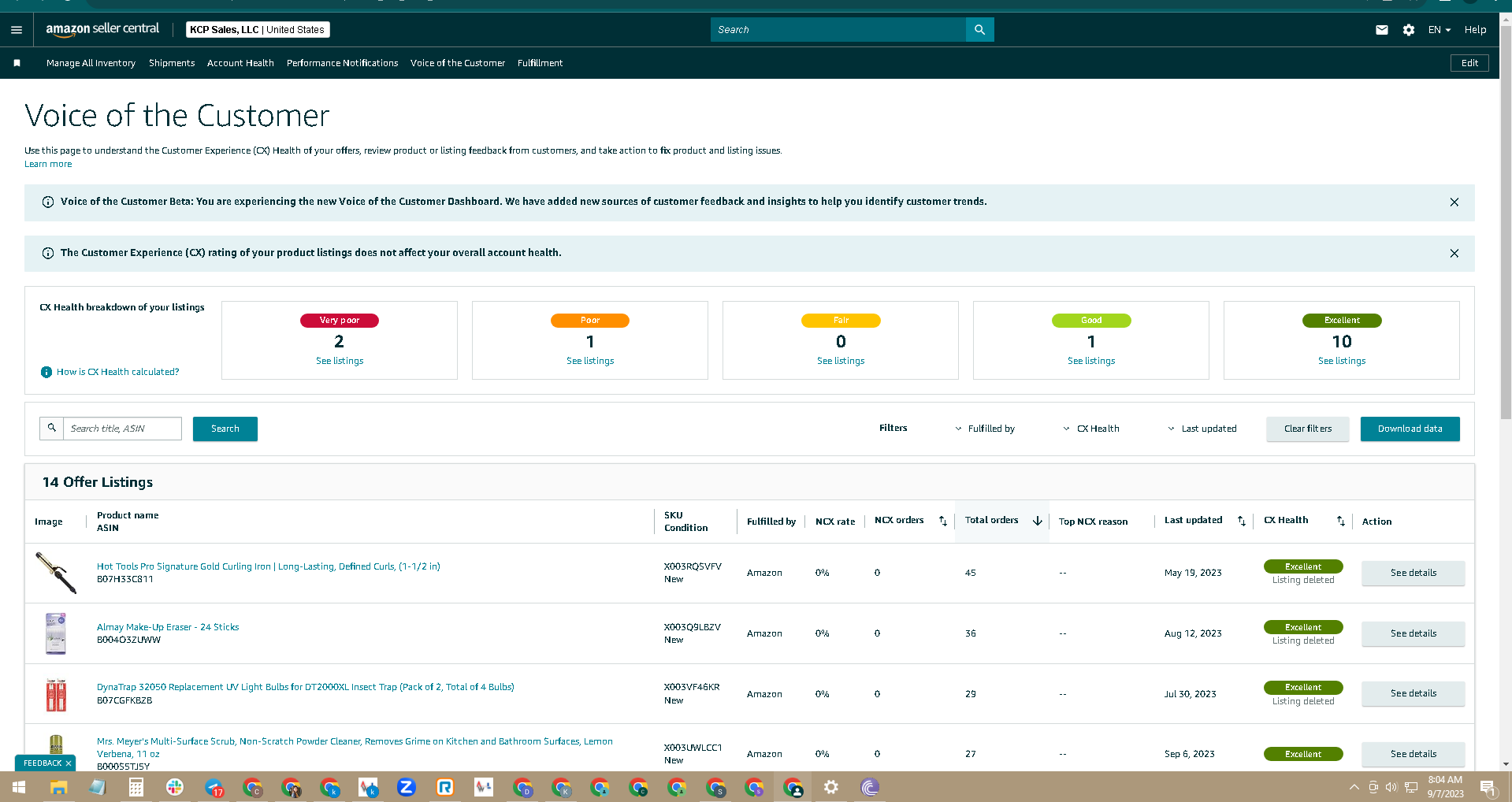1512x802 pixels.
Task: Click the magnifier search button in header
Action: [979, 30]
